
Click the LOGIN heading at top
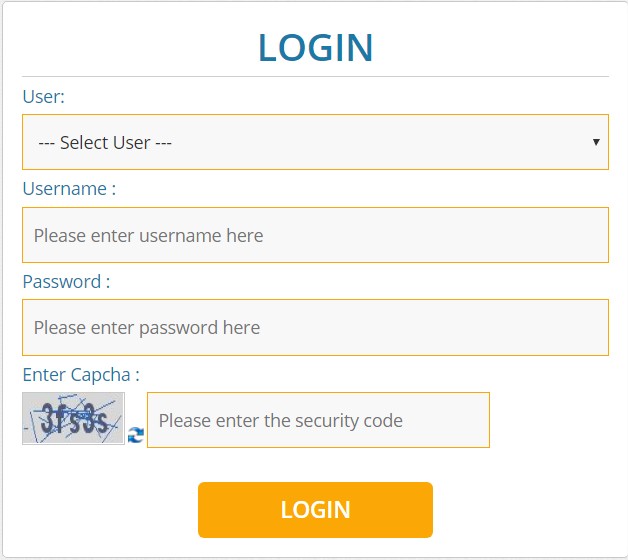tap(315, 48)
